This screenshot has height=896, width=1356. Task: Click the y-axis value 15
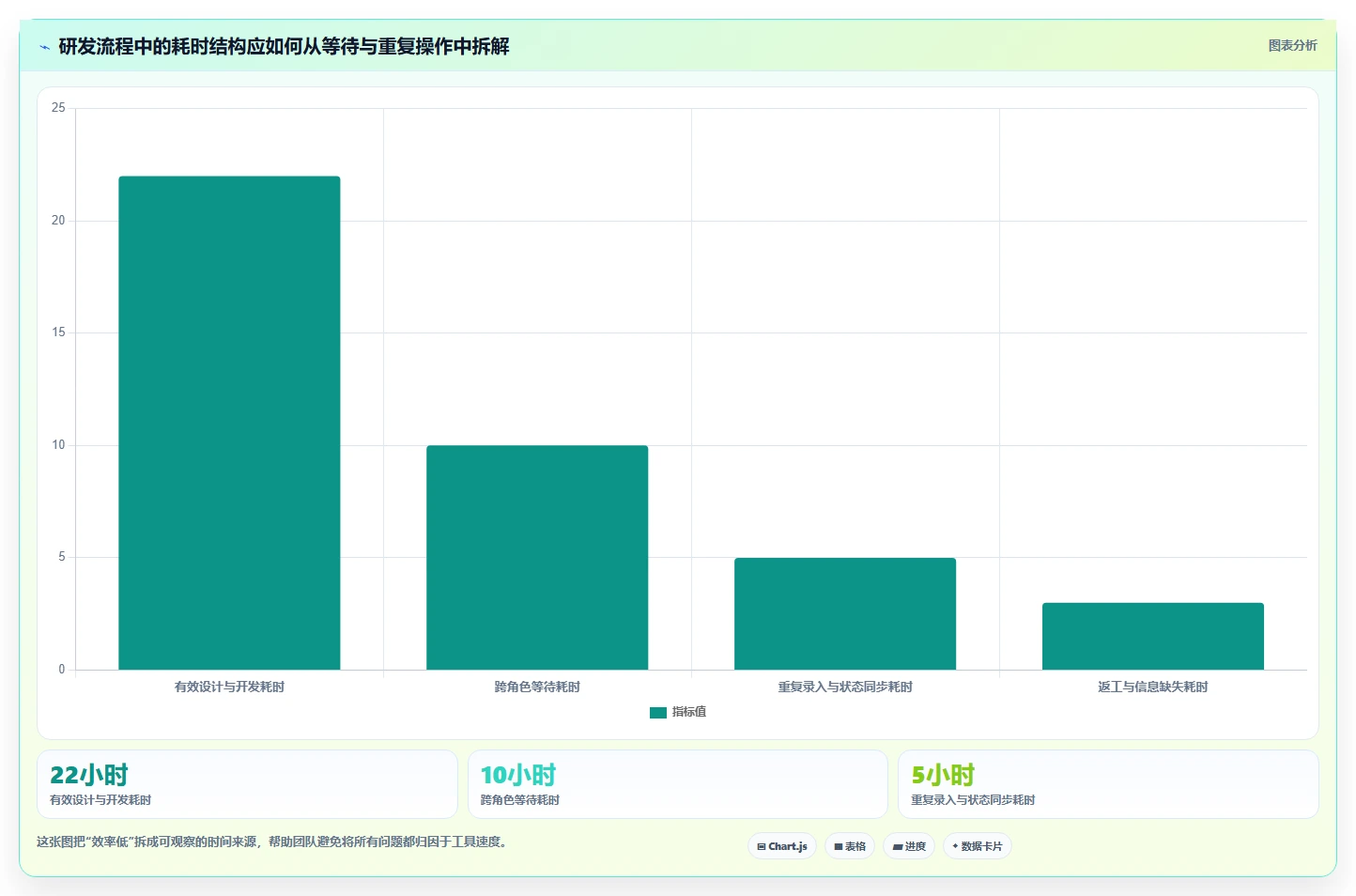58,332
